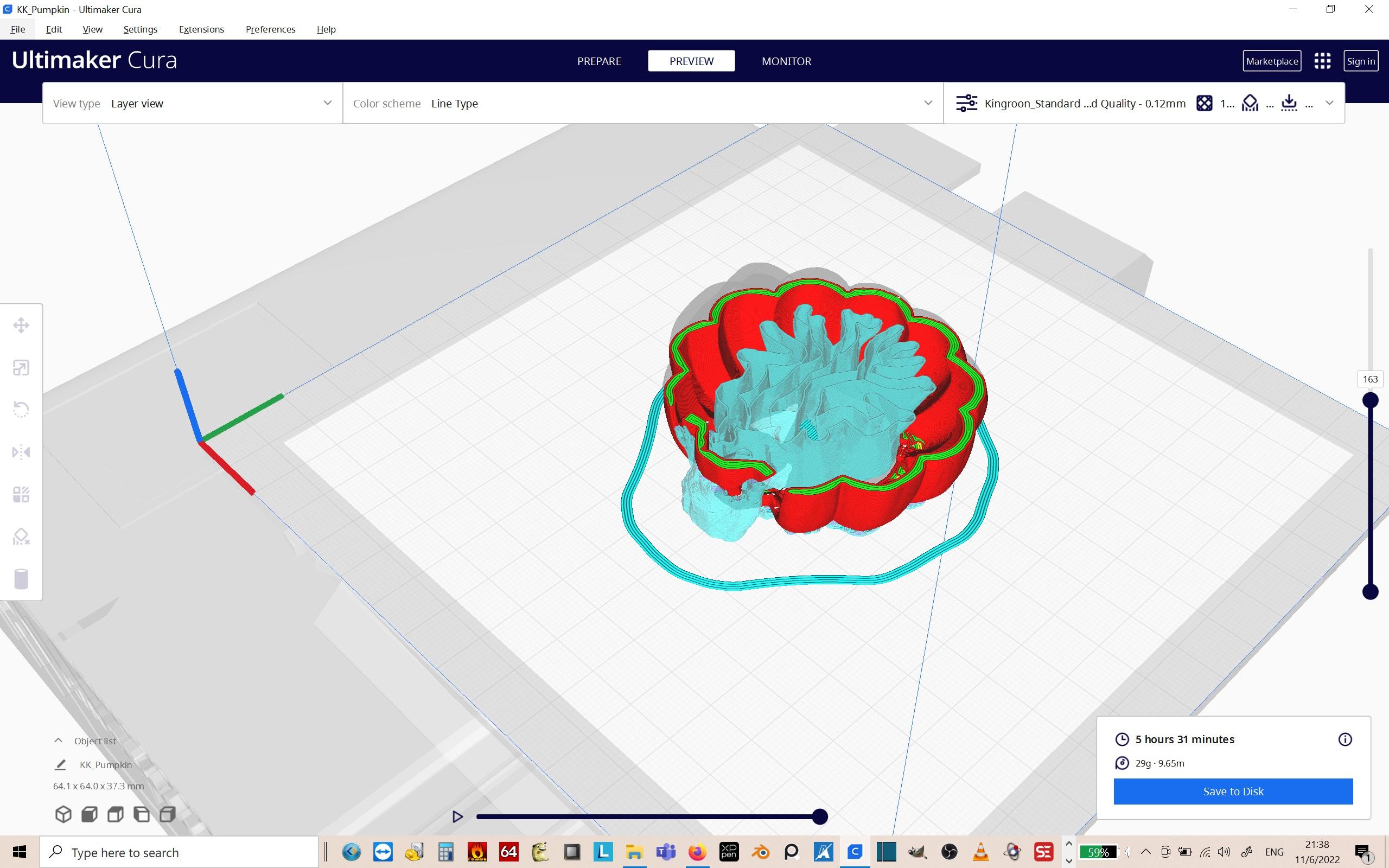Click the upper layer slider handle

click(x=1370, y=400)
